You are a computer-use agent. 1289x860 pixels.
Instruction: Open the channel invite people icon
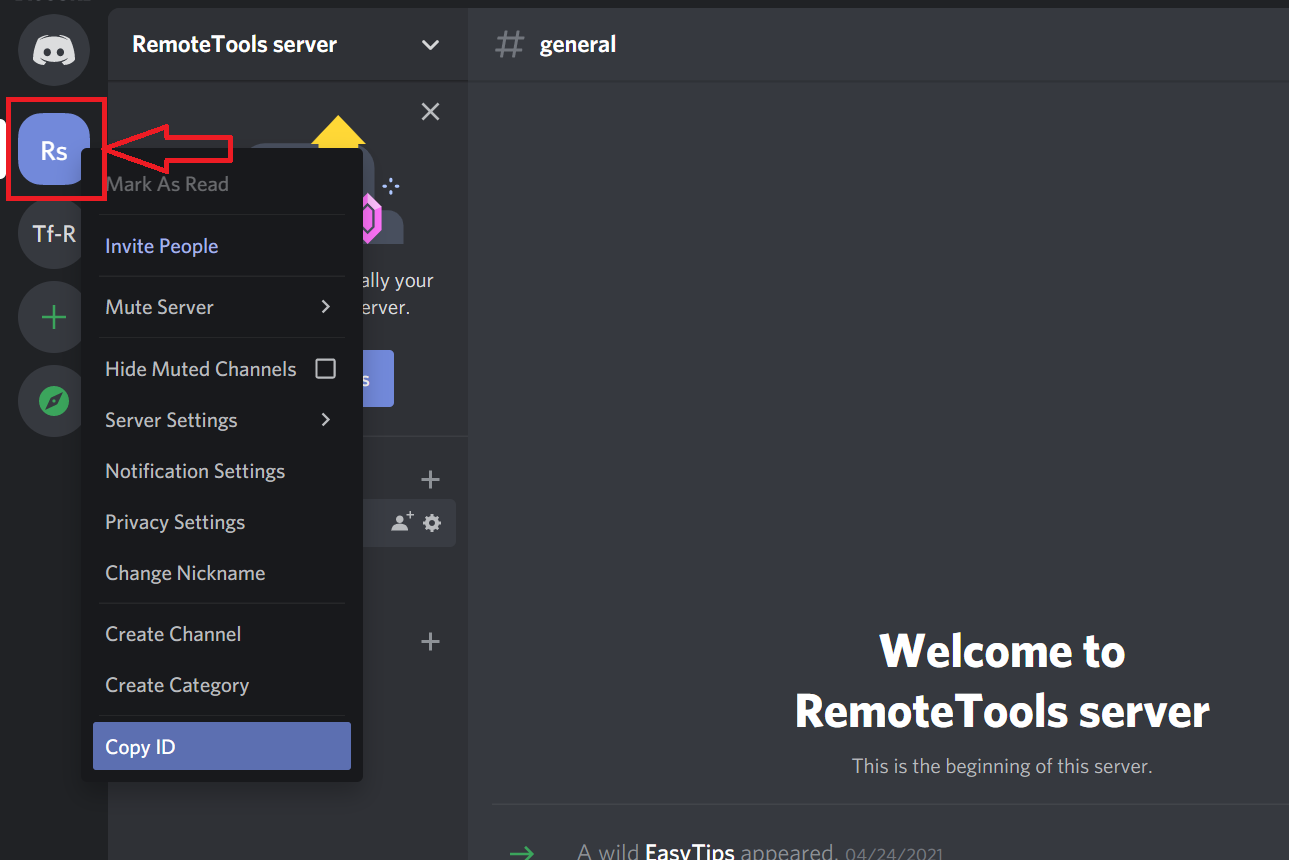pos(402,522)
